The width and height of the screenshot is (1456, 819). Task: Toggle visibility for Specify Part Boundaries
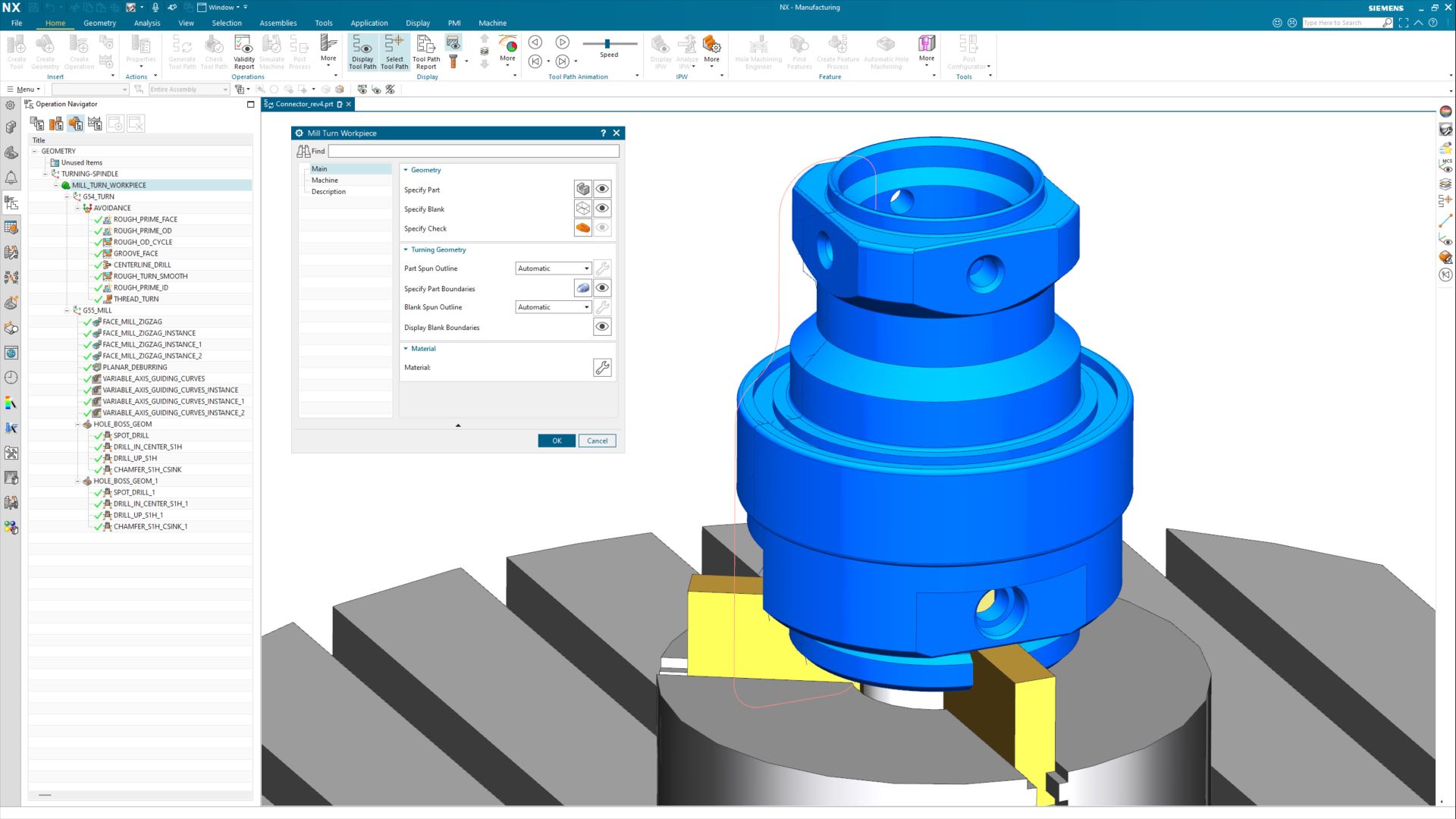(601, 287)
